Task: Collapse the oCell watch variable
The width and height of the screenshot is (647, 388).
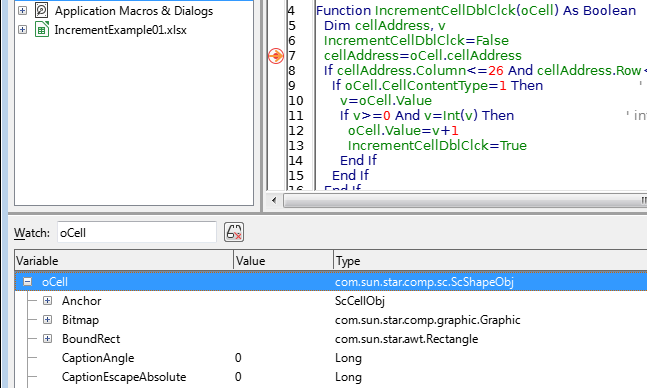Action: [x=28, y=282]
